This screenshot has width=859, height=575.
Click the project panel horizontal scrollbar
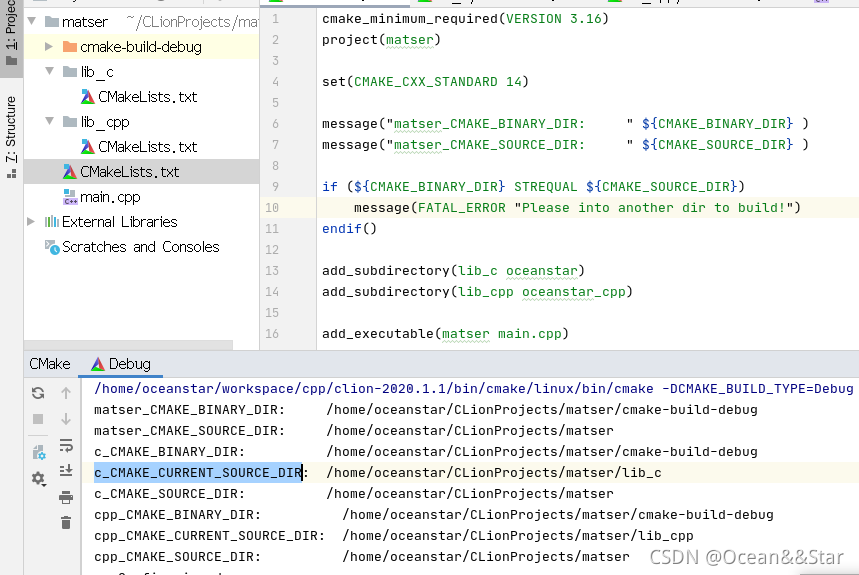point(128,345)
